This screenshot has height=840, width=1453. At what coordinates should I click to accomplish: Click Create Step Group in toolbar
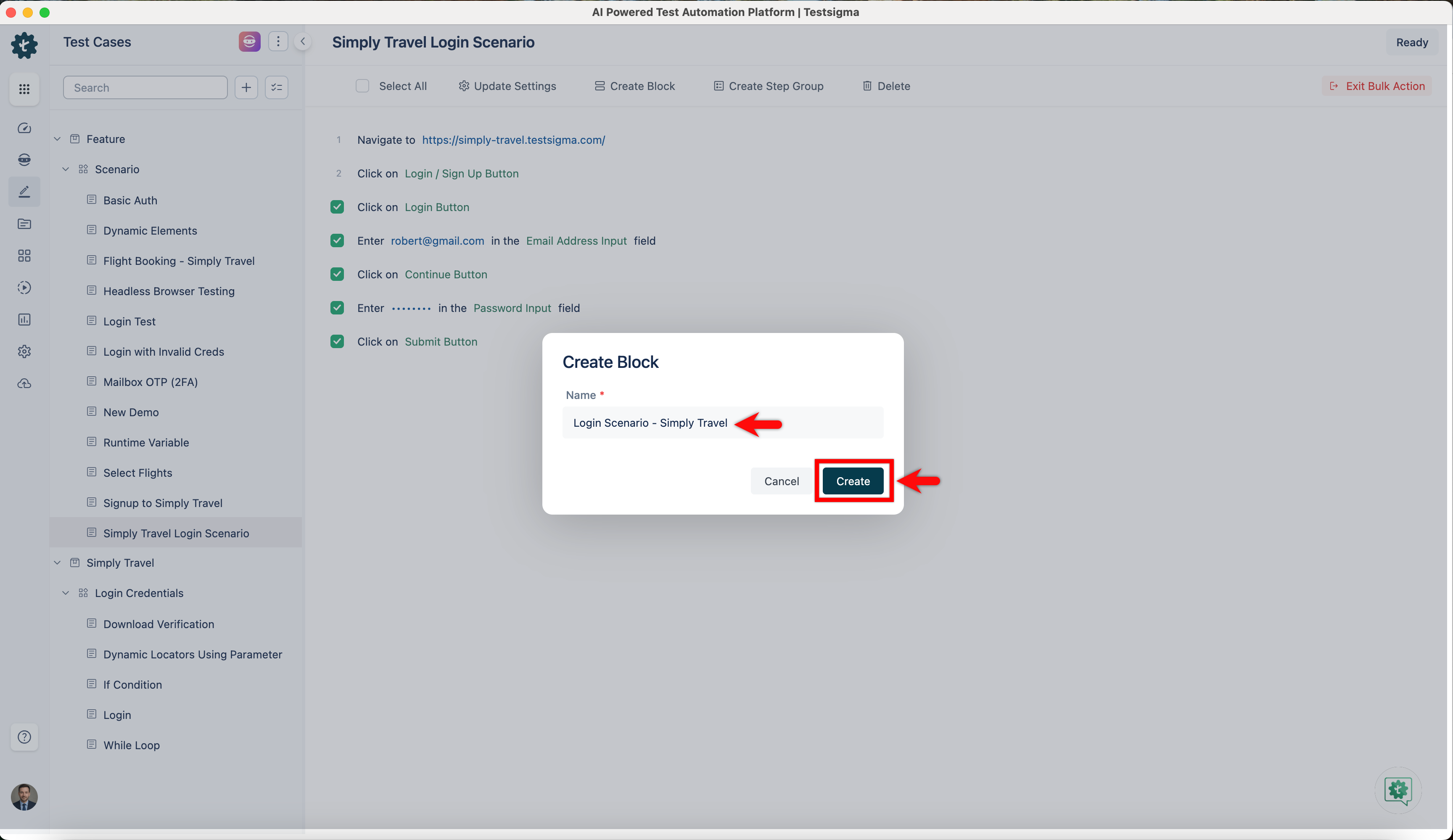click(x=769, y=86)
